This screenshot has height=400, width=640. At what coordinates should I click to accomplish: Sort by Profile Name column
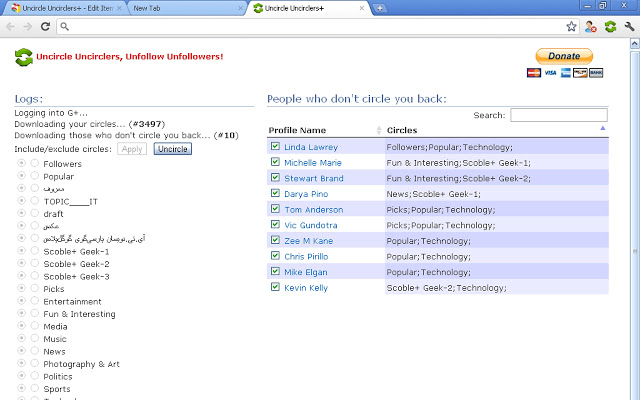pos(325,130)
